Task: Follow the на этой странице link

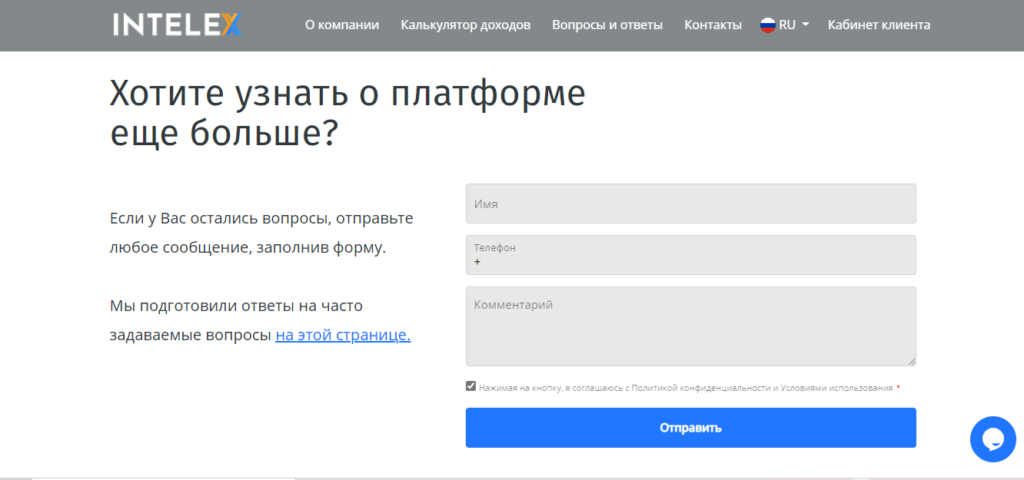Action: (343, 335)
